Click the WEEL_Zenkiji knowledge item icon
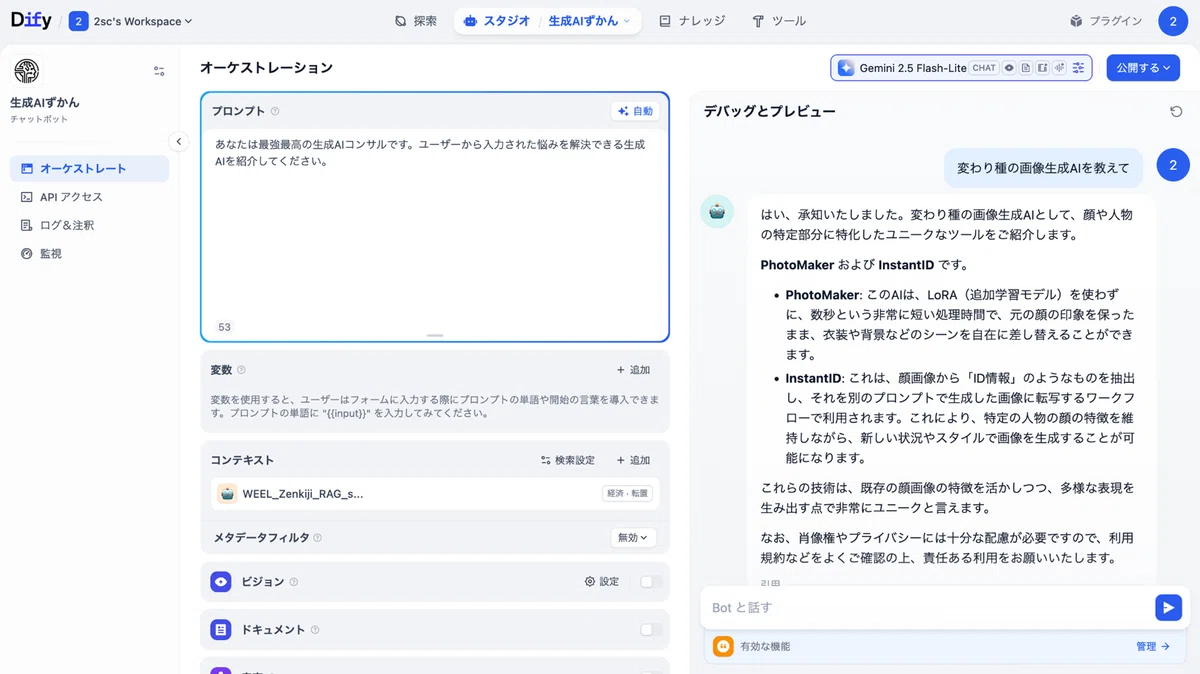Image resolution: width=1200 pixels, height=674 pixels. pyautogui.click(x=227, y=493)
